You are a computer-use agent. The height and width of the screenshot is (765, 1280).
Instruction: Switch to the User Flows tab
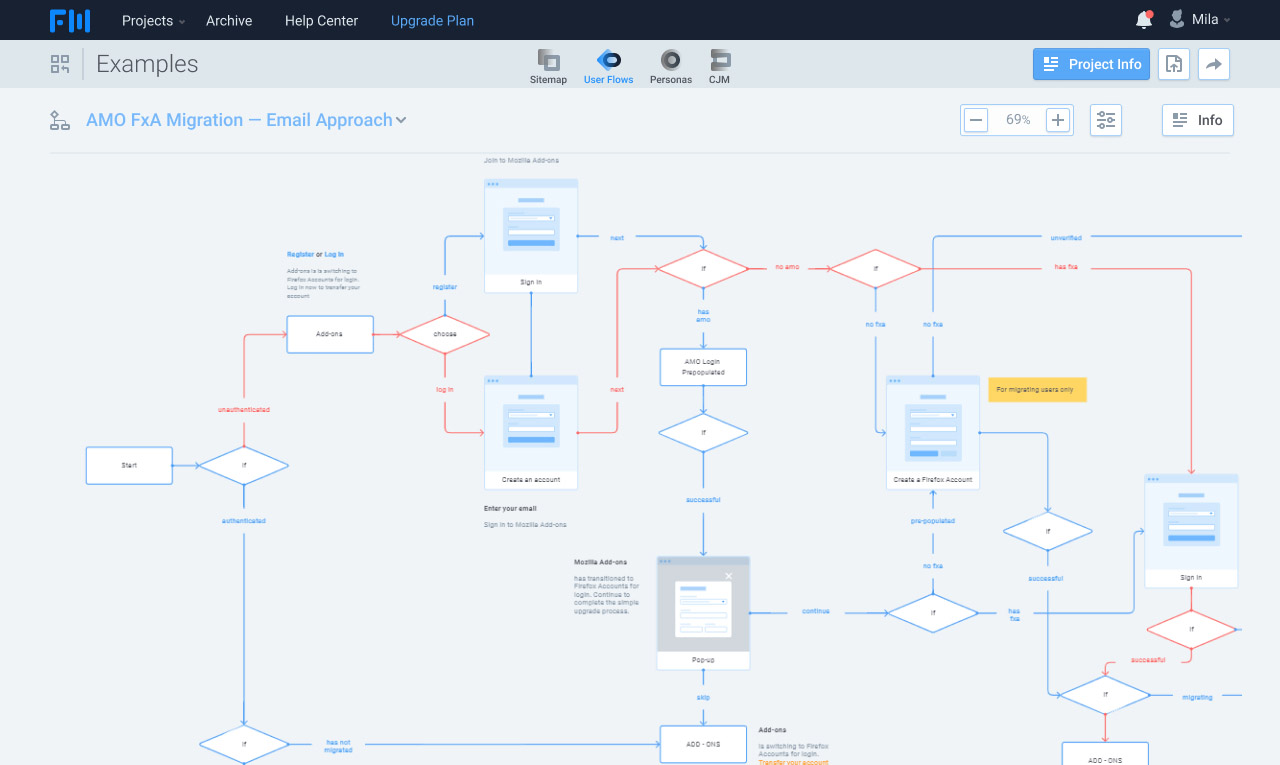point(608,67)
